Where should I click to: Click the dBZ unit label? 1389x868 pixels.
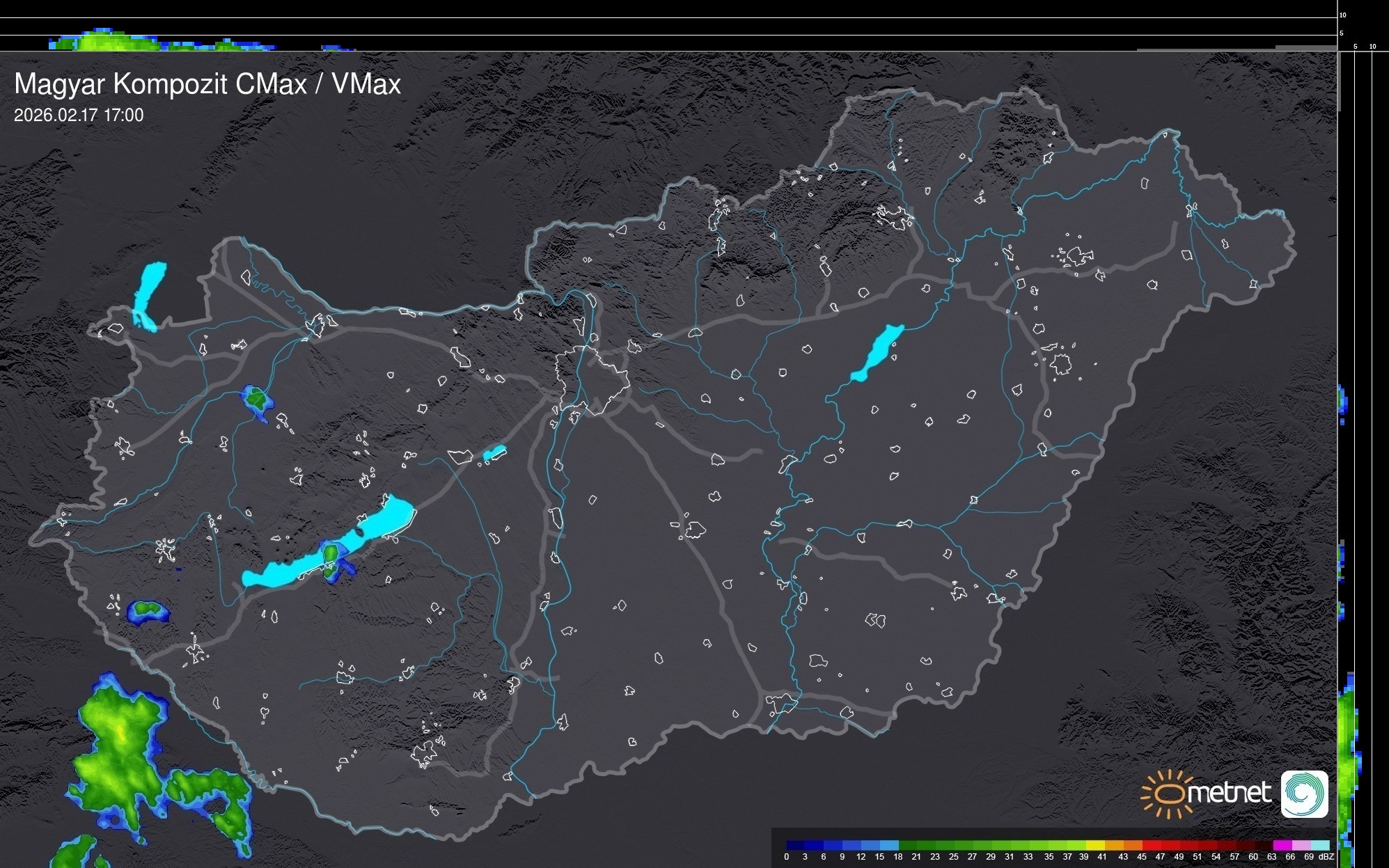coord(1326,857)
